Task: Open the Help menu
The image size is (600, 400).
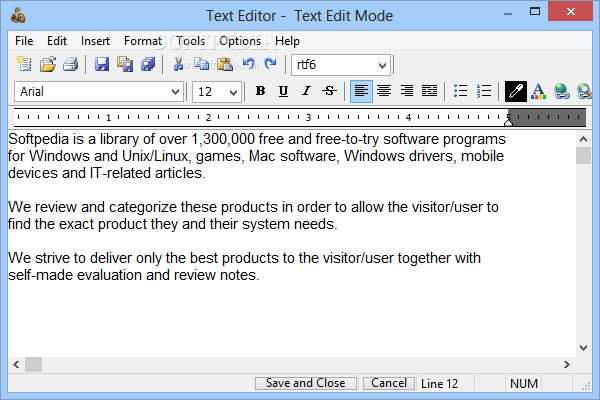Action: [287, 41]
